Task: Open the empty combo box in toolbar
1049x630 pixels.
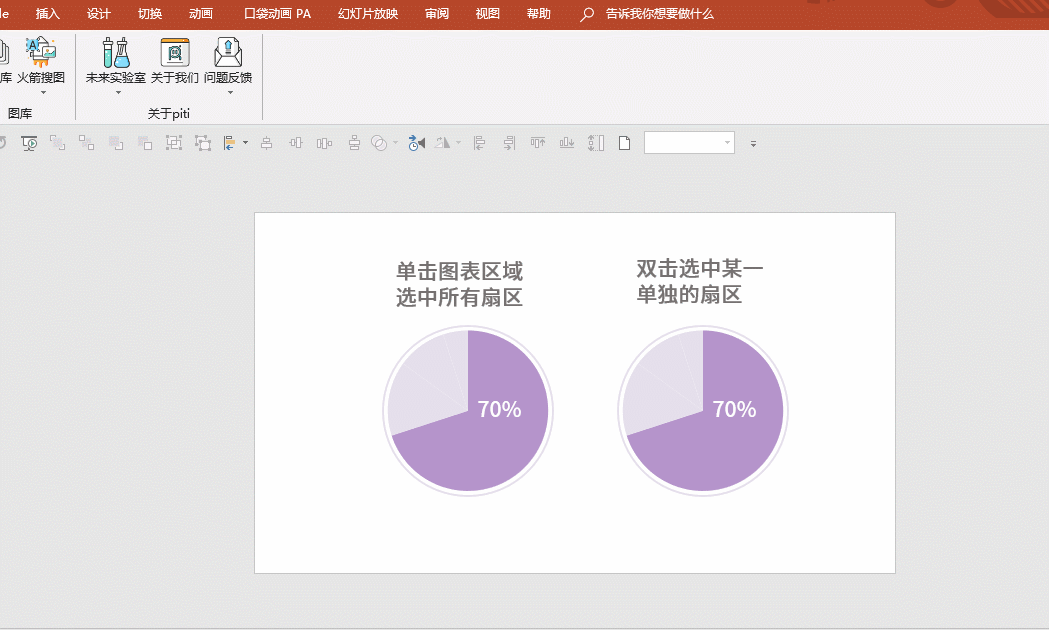Action: pos(689,142)
